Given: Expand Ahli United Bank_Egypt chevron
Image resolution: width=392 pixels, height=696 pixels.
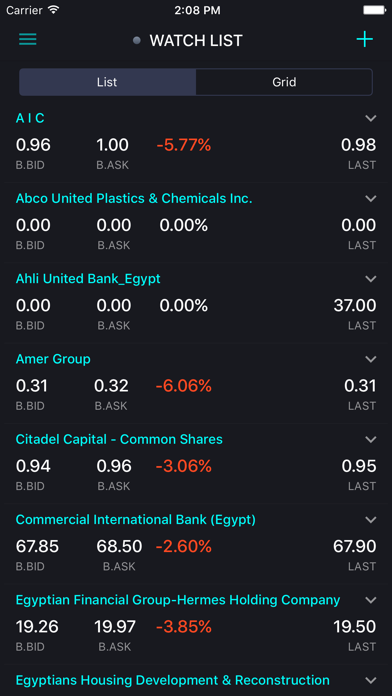Looking at the screenshot, I should point(371,279).
